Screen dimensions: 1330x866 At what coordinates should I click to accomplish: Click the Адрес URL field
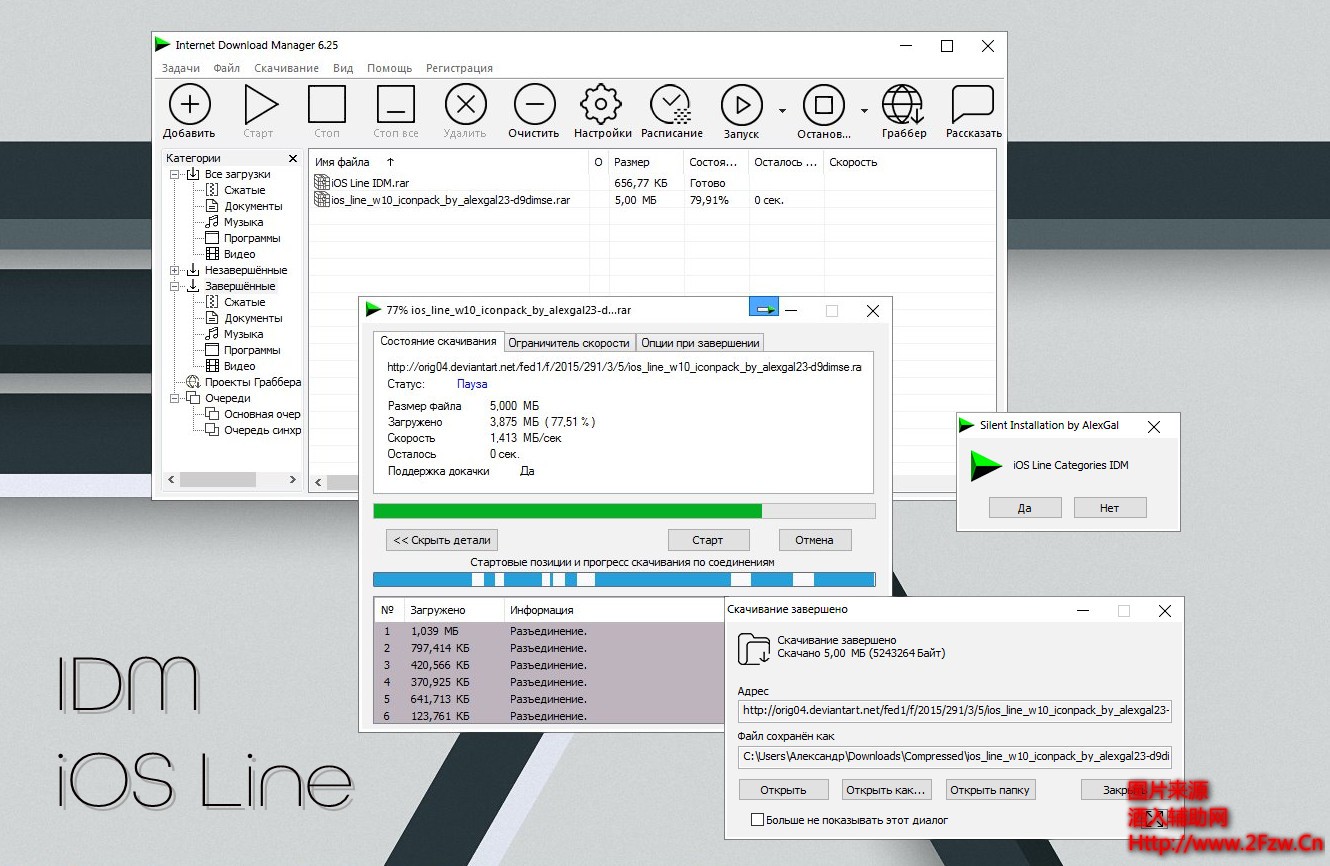[x=955, y=711]
